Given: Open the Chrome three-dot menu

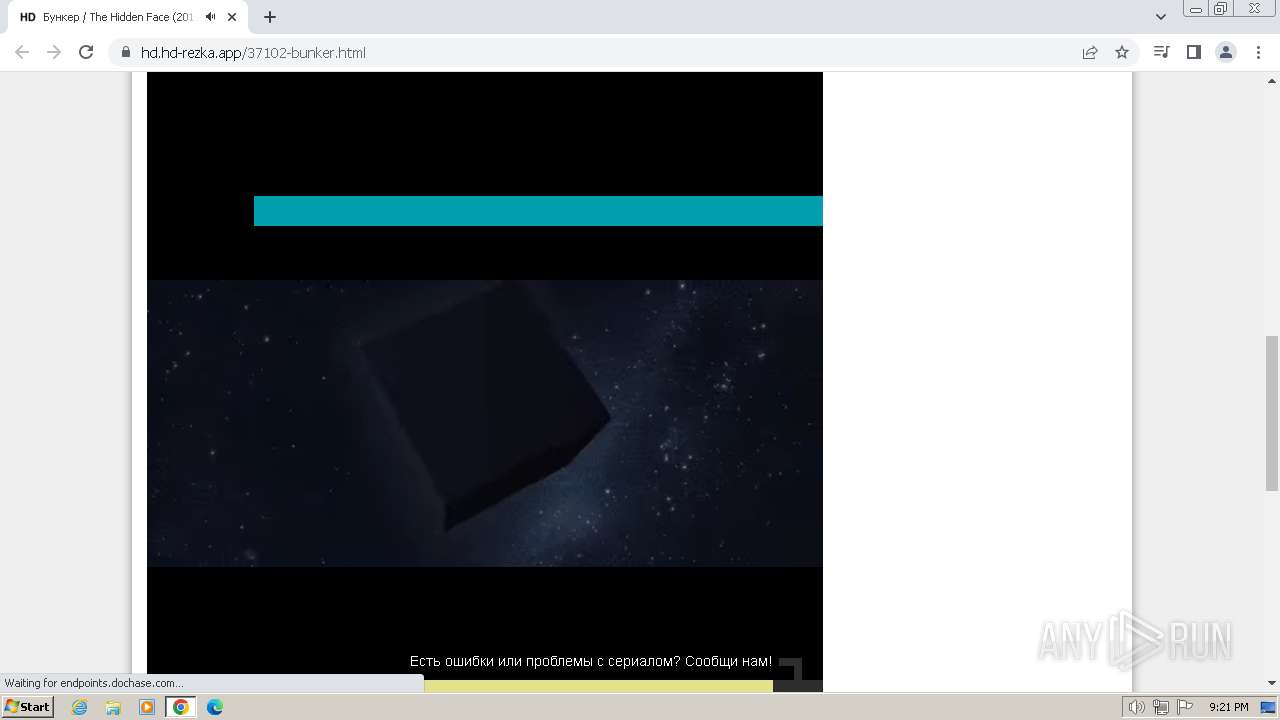Looking at the screenshot, I should coord(1258,52).
